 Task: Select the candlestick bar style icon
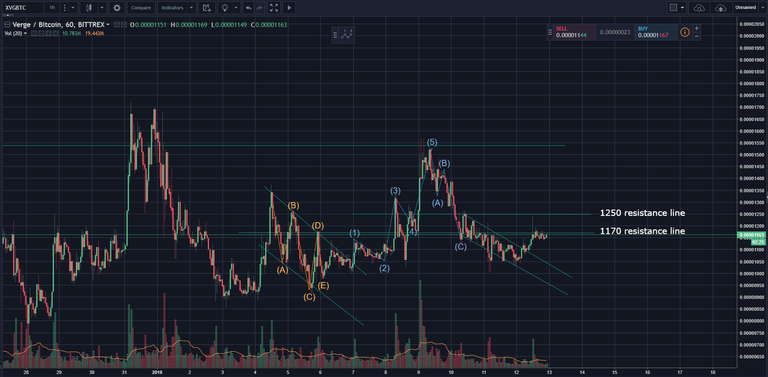coord(89,8)
